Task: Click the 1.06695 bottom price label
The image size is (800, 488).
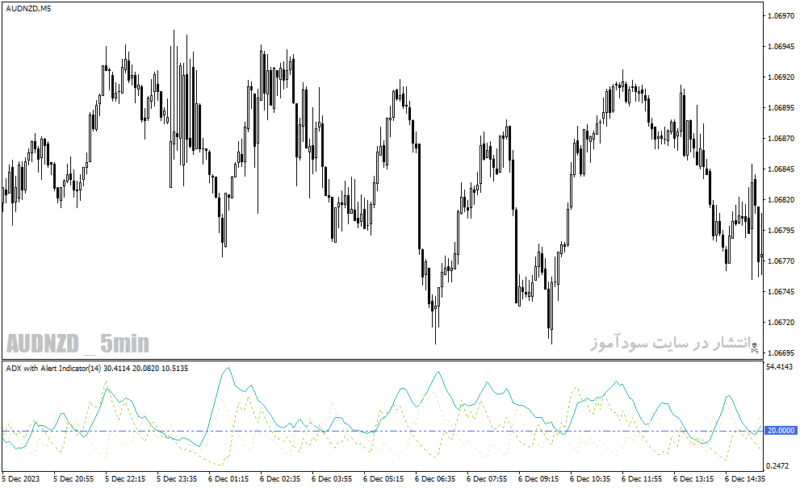Action: coord(781,353)
